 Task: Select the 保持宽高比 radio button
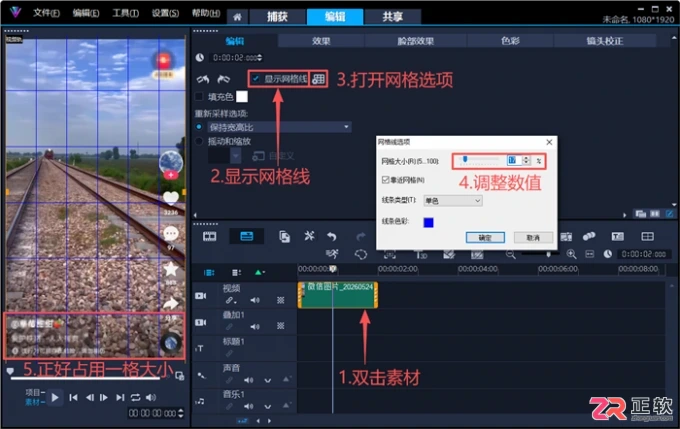click(x=199, y=127)
